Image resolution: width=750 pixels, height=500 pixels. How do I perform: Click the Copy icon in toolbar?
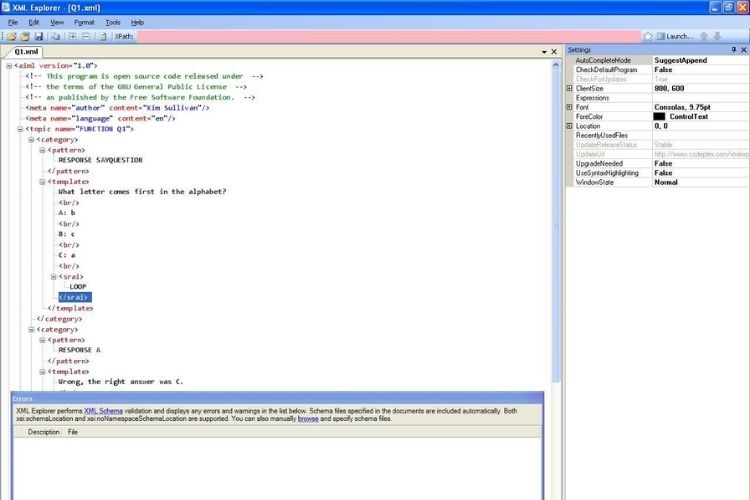tap(56, 36)
